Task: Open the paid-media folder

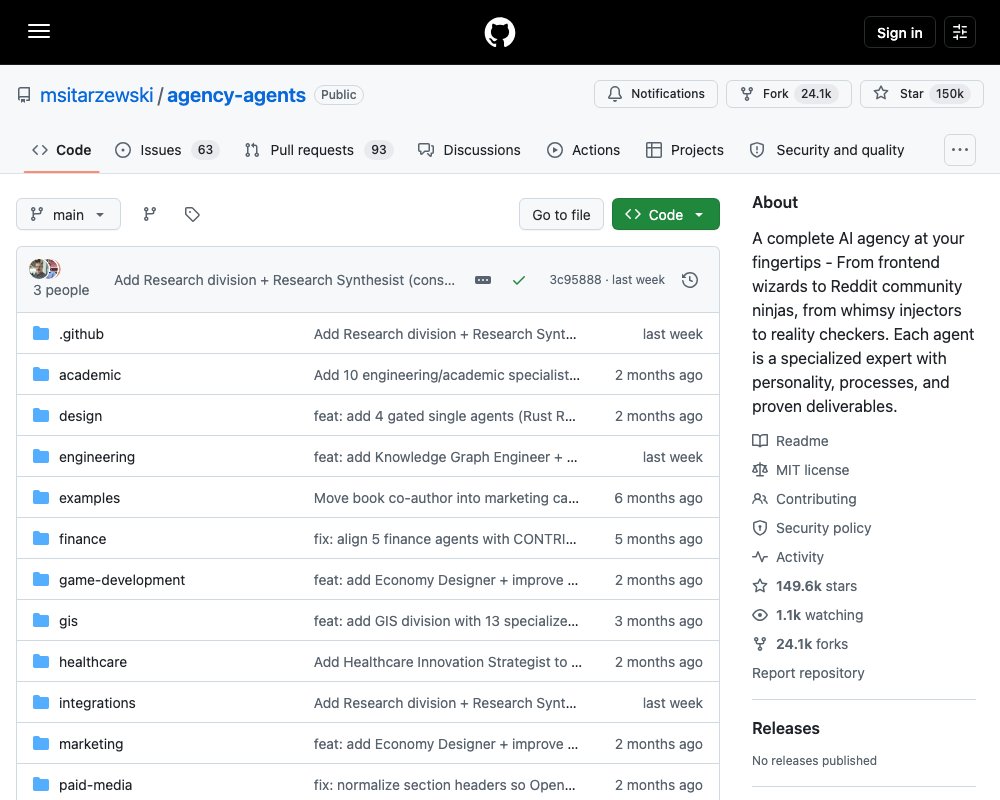Action: click(x=96, y=785)
